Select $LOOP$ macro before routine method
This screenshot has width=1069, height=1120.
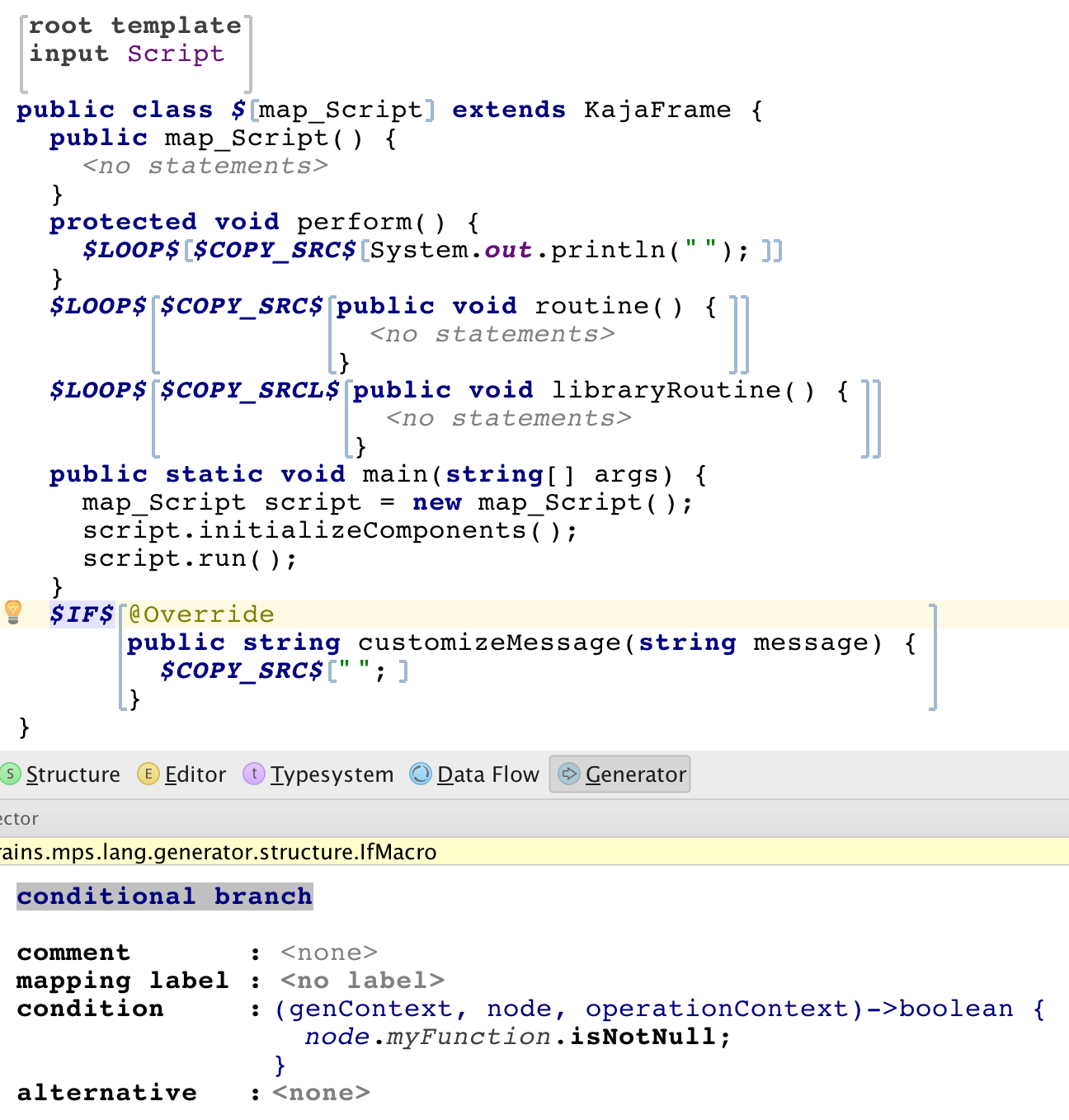[x=97, y=306]
